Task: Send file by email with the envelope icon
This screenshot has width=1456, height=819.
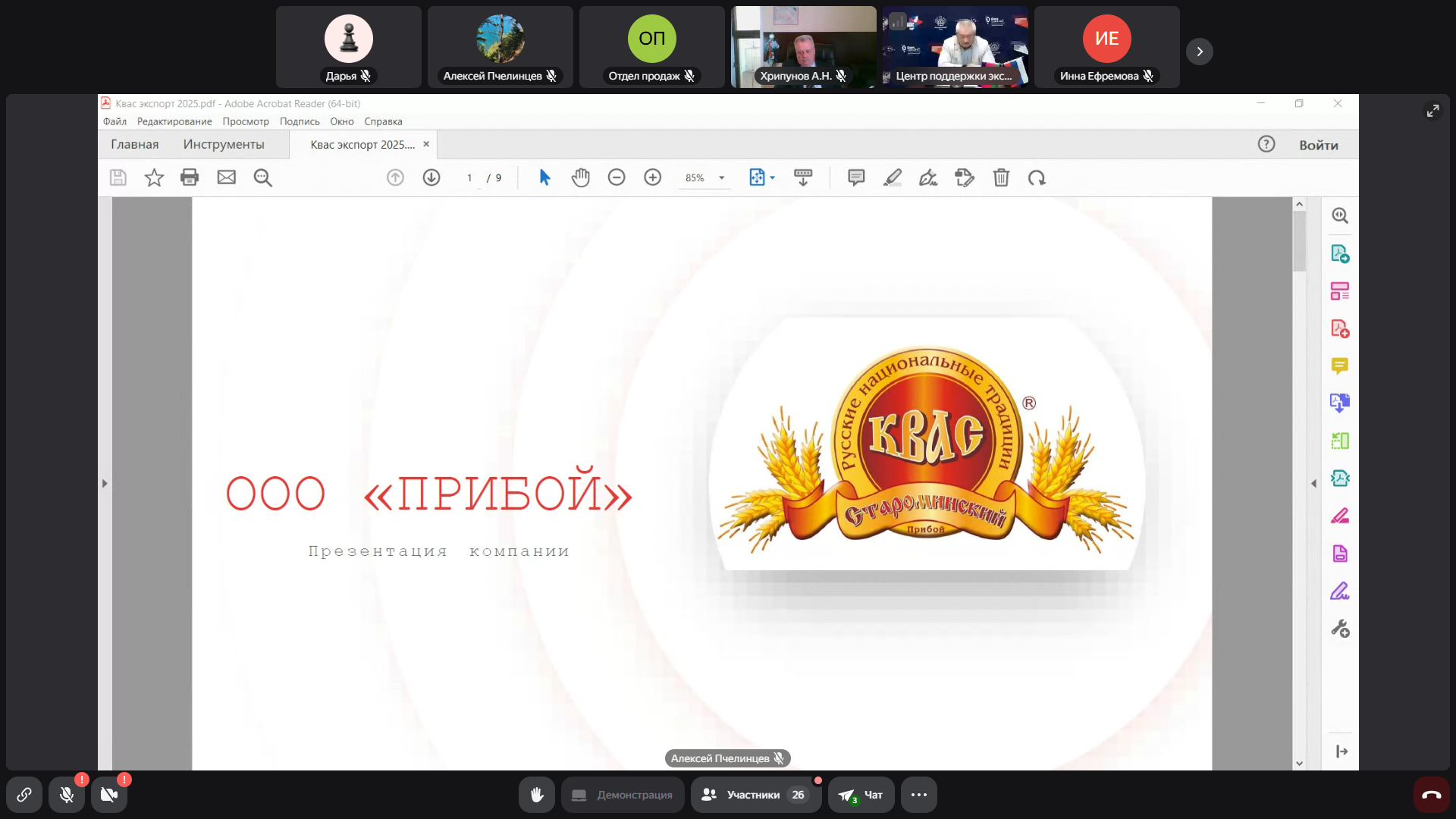Action: [x=227, y=177]
